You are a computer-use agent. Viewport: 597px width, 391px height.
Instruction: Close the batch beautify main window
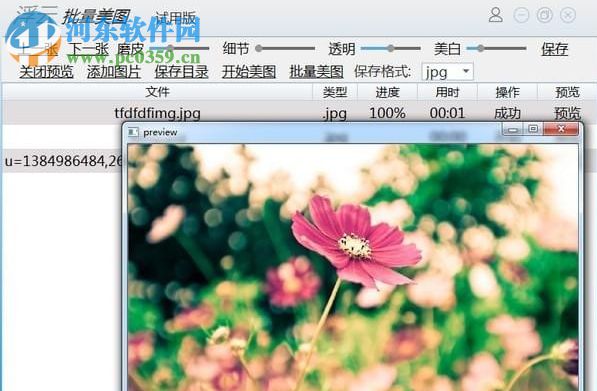[x=568, y=15]
